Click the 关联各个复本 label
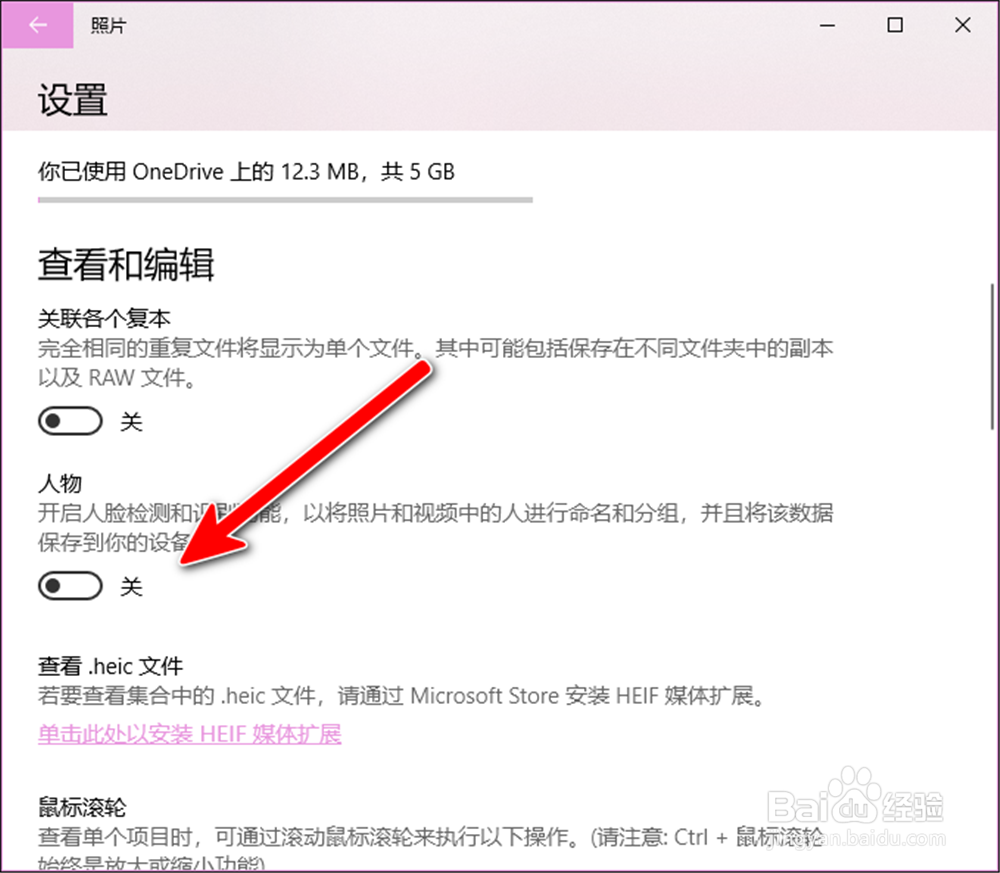The height and width of the screenshot is (873, 1000). (x=104, y=318)
